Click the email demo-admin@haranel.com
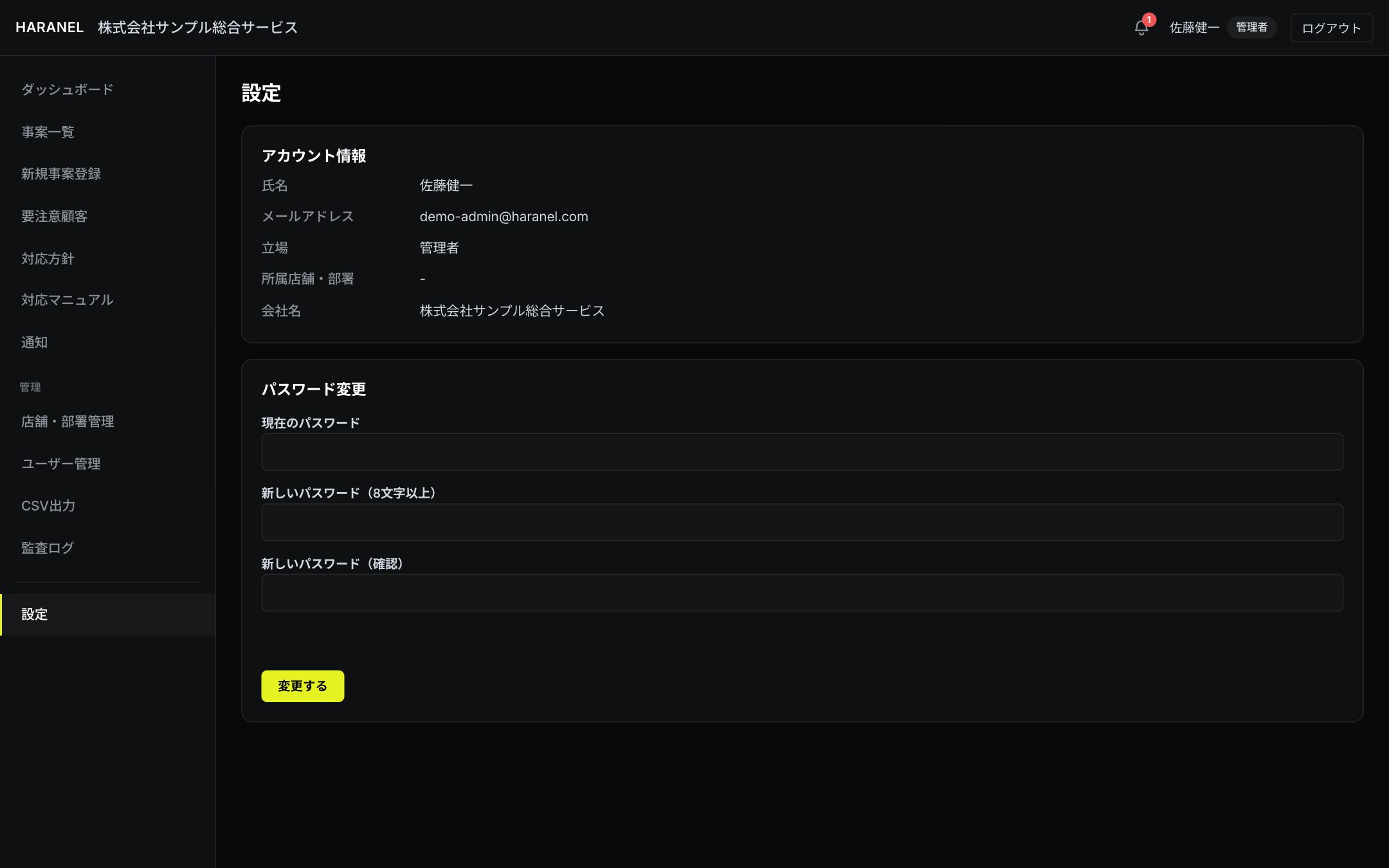This screenshot has height=868, width=1389. click(504, 217)
